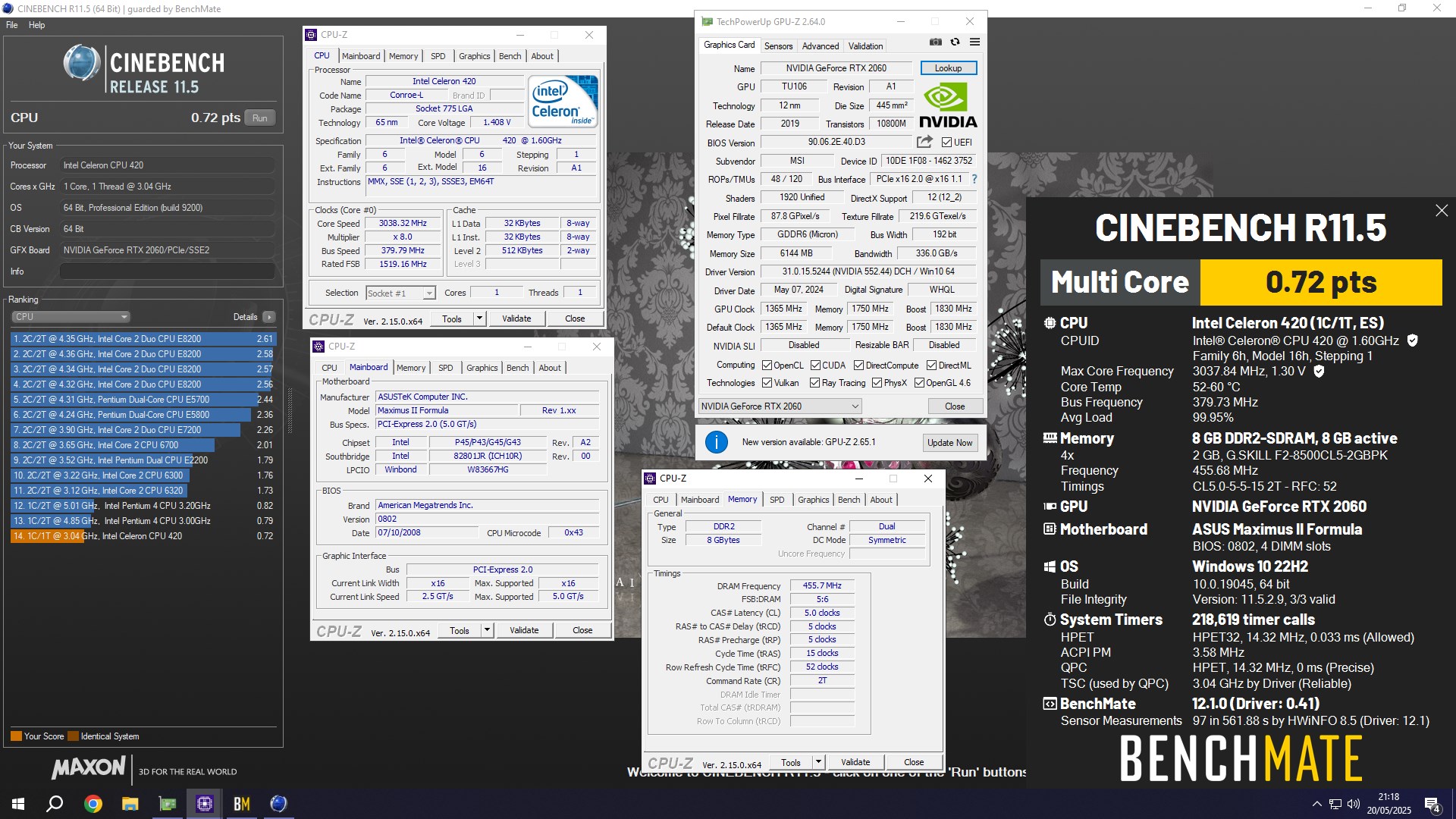Click the network icon in system tray
Image resolution: width=1456 pixels, height=819 pixels.
tap(1335, 804)
